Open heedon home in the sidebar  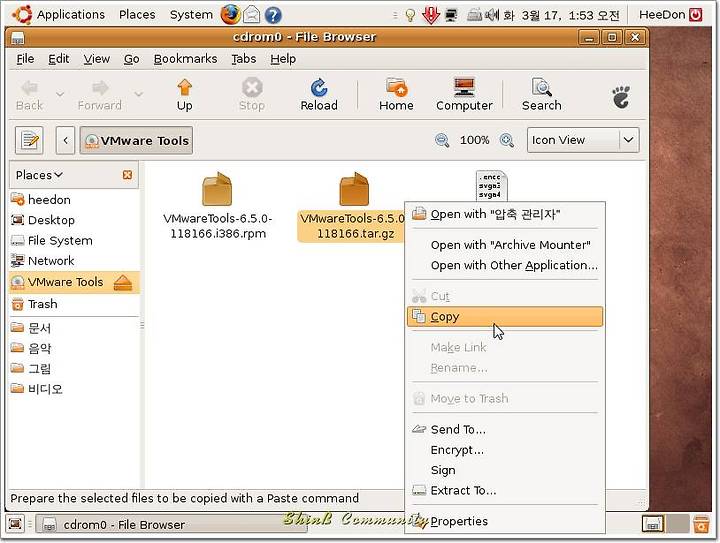click(x=74, y=200)
